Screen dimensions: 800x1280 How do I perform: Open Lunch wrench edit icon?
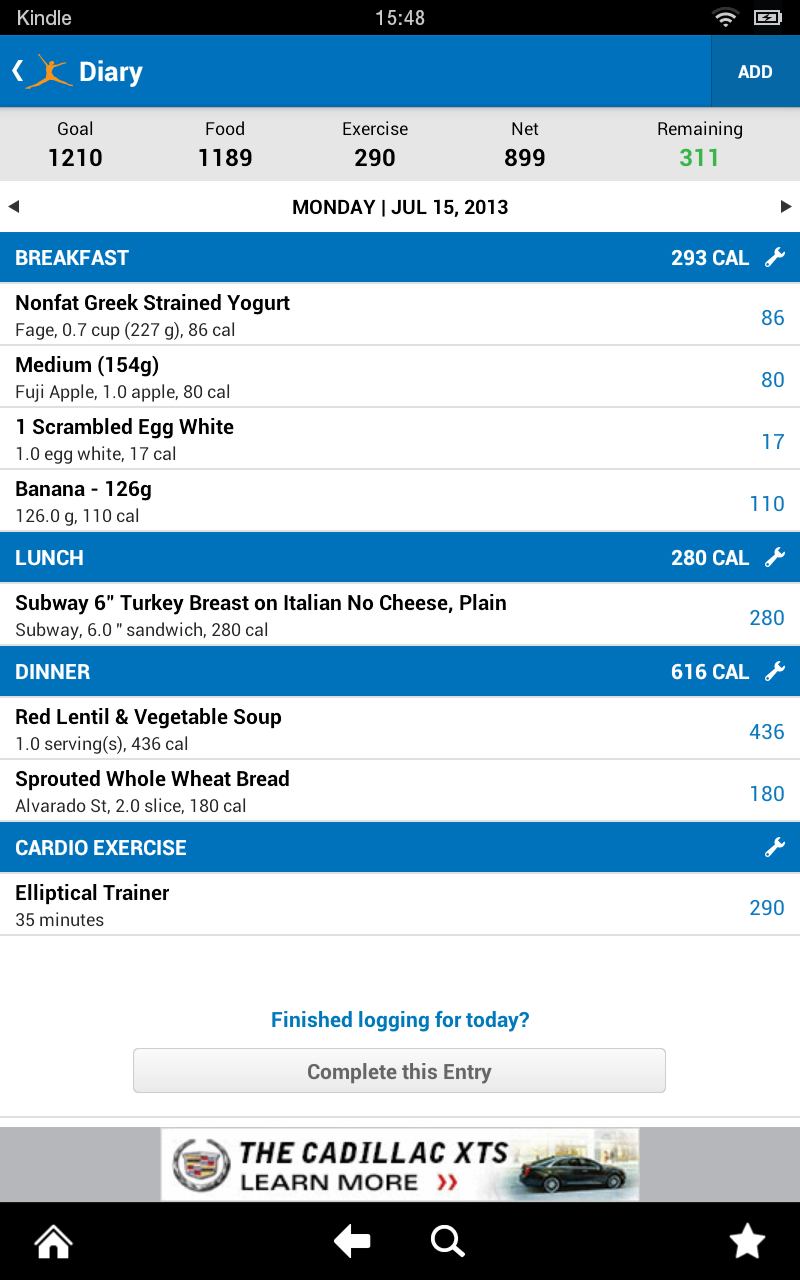click(775, 558)
